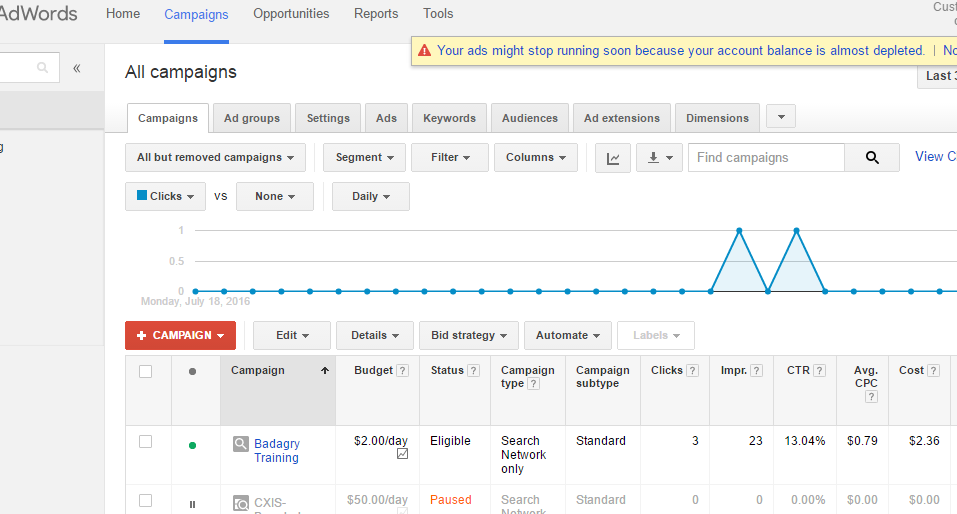Collapse the sidebar with double-chevron icon
Image resolution: width=957 pixels, height=514 pixels.
[x=77, y=68]
